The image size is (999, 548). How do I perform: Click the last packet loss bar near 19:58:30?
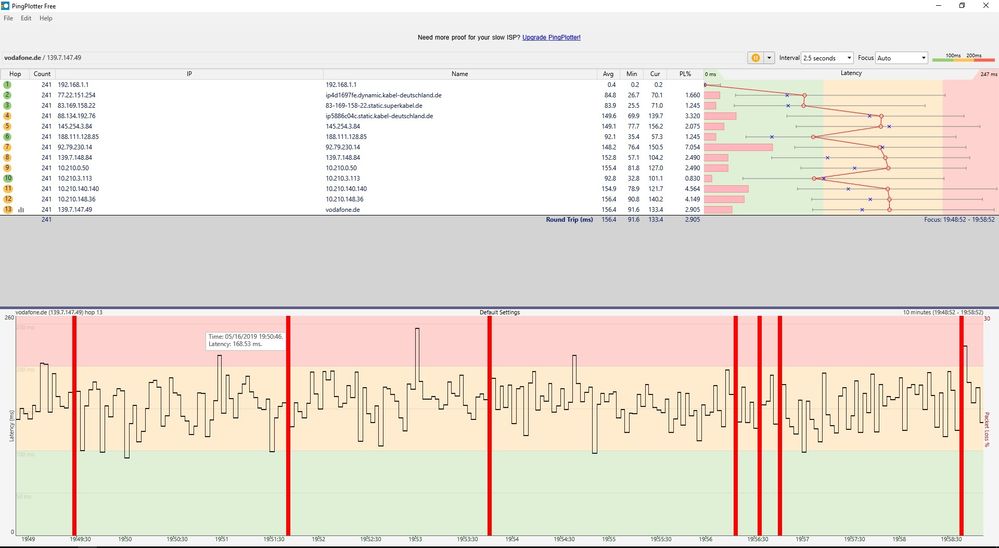click(x=961, y=426)
